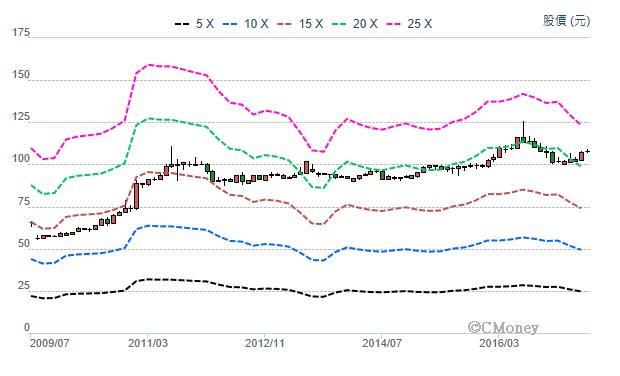Click the tall red candlestick before 2011/03
This screenshot has height=376, width=620.
[136, 196]
